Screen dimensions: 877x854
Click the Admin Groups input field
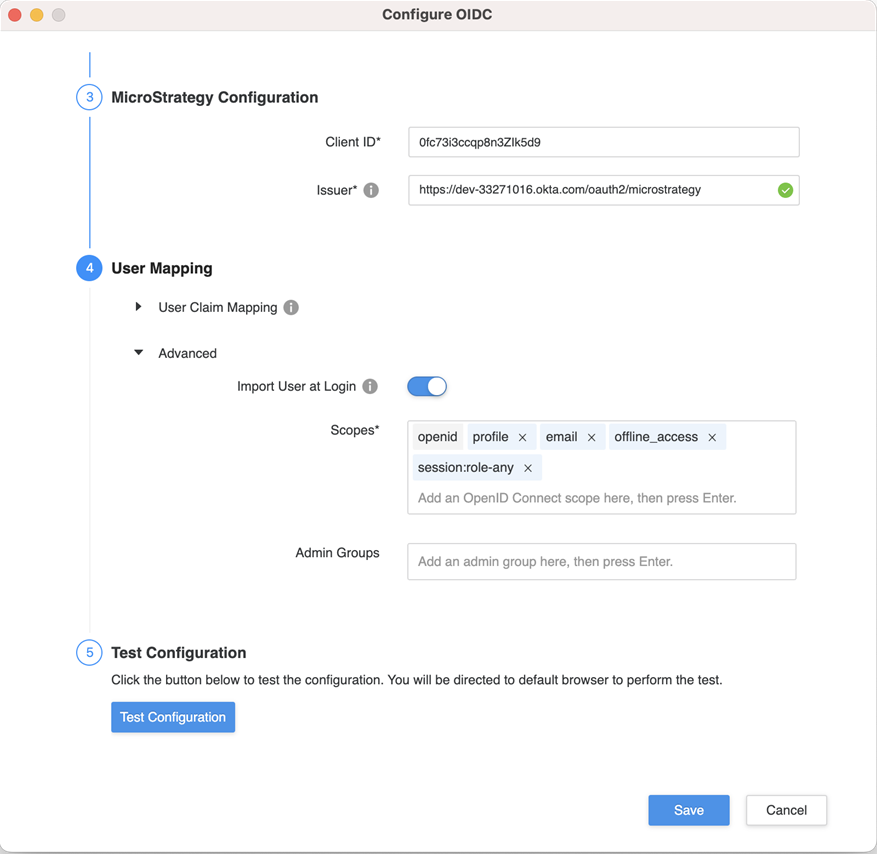(600, 561)
